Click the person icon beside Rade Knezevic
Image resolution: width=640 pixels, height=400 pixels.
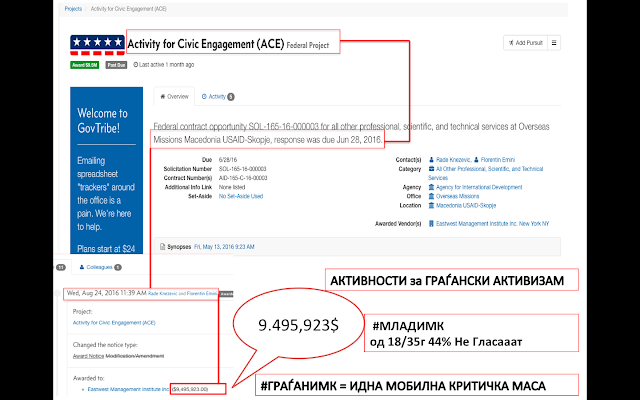(431, 160)
